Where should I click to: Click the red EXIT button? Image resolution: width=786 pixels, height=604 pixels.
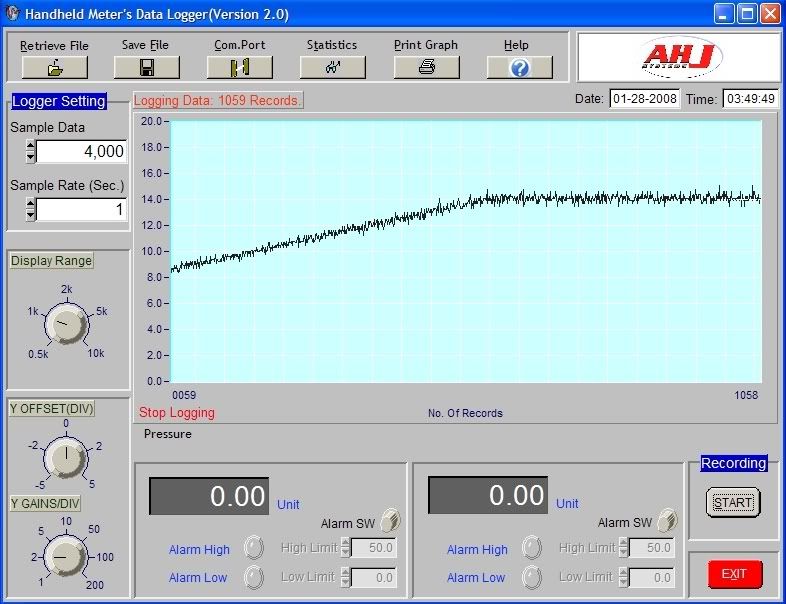pyautogui.click(x=734, y=574)
